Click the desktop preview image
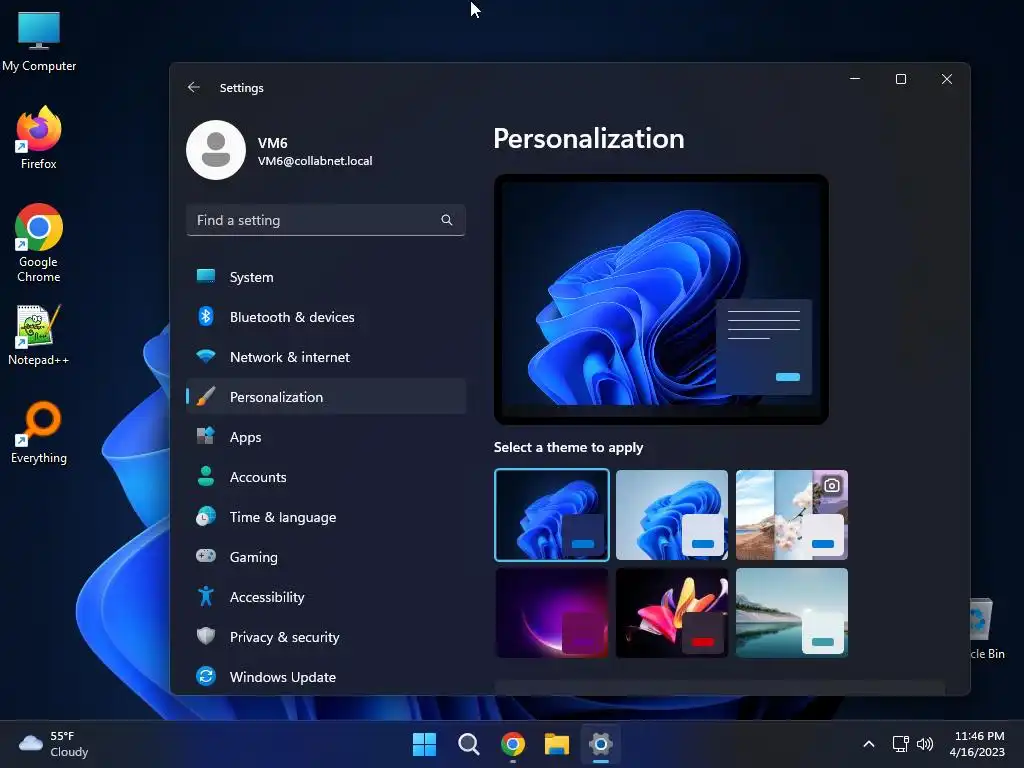 point(661,299)
